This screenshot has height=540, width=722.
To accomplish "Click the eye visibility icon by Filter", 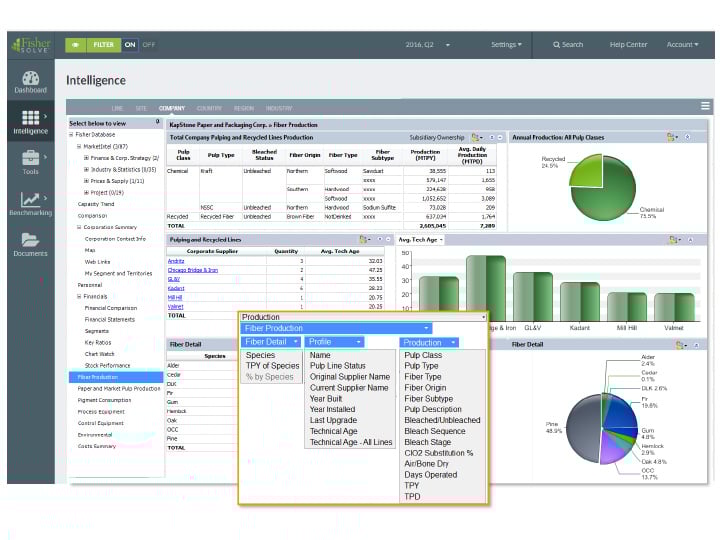I will pos(76,45).
